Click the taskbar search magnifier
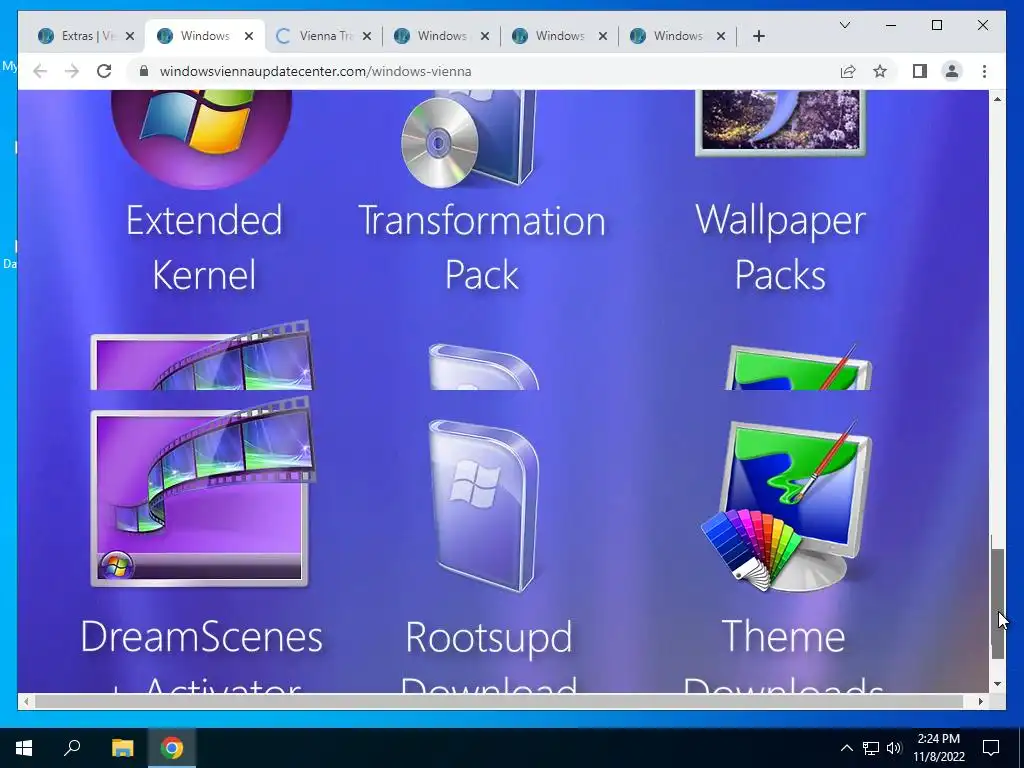The width and height of the screenshot is (1024, 768). pos(72,748)
